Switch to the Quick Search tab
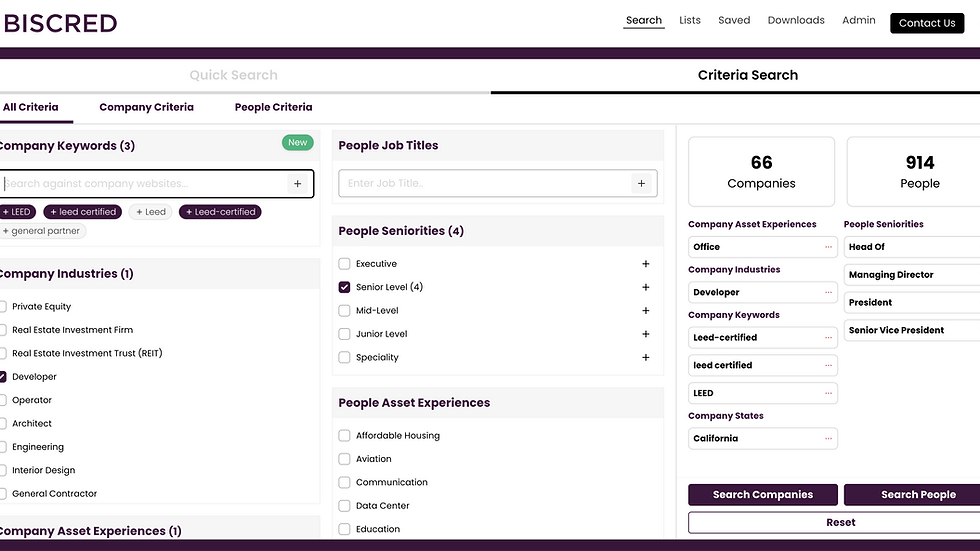Screen dimensions: 980x551 [x=234, y=75]
